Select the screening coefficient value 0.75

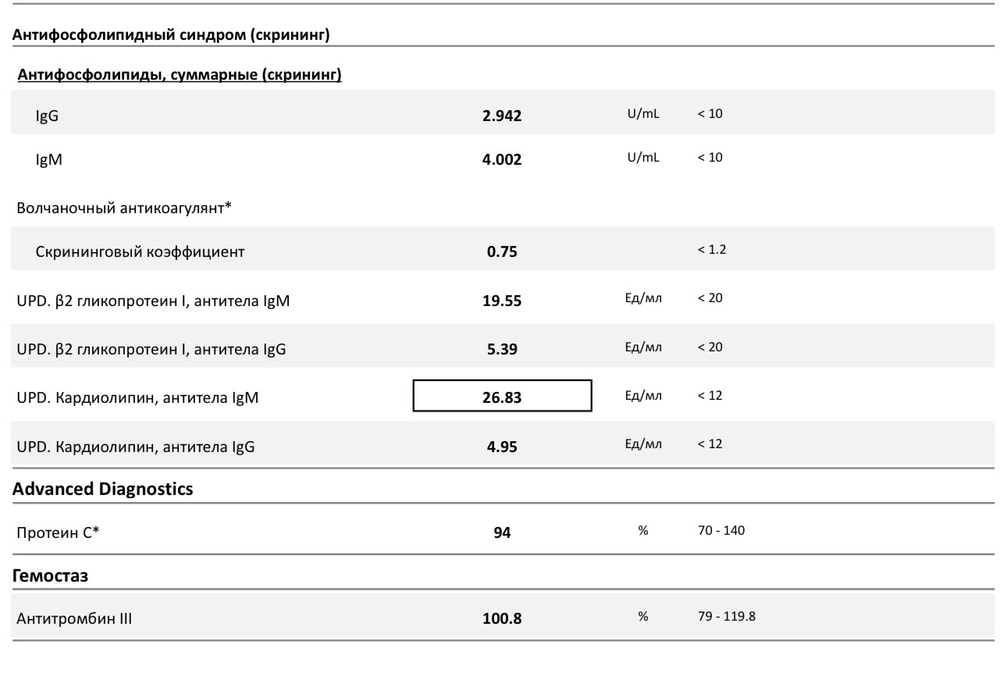click(502, 252)
